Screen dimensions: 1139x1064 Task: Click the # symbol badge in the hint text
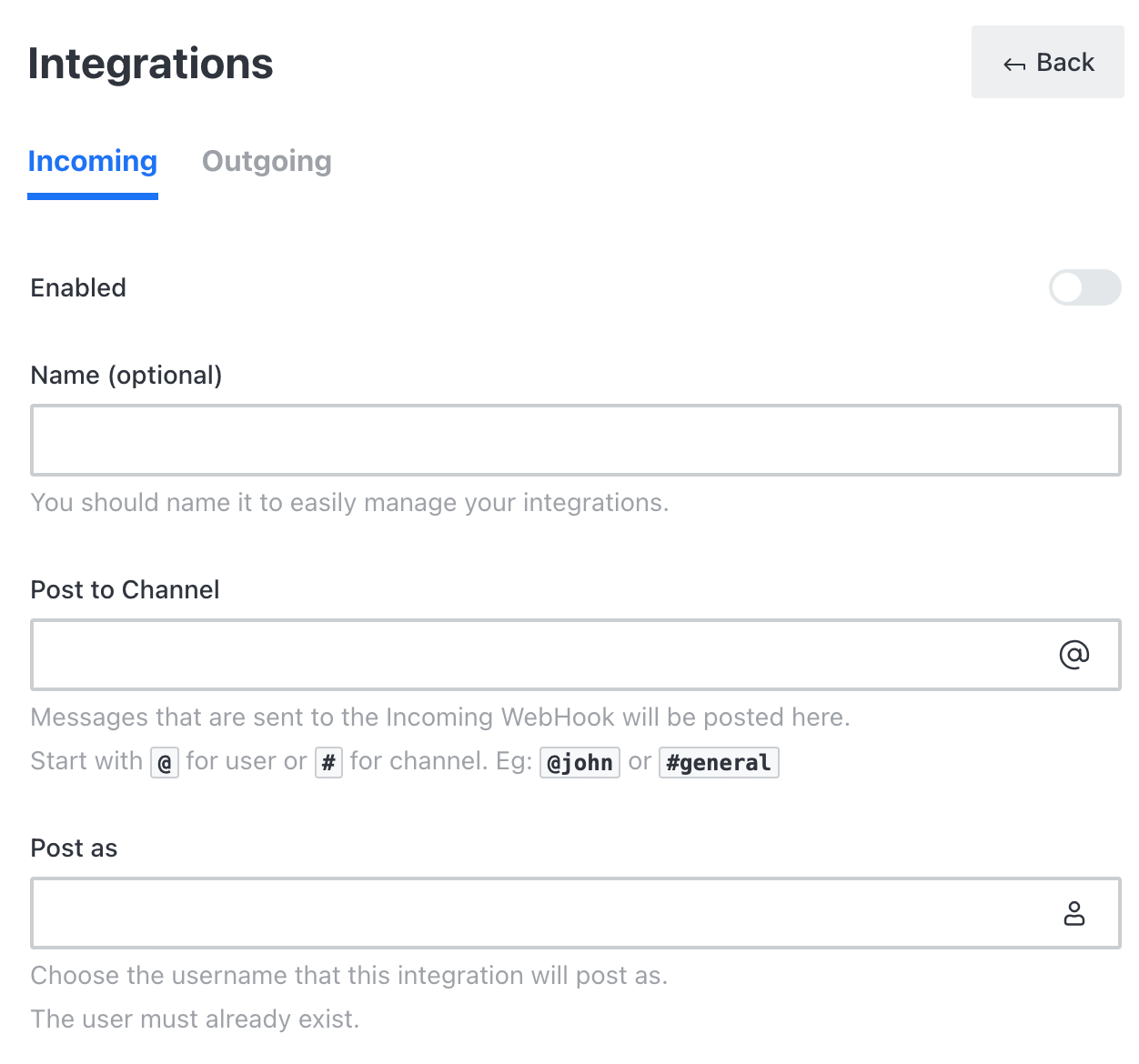tap(327, 762)
